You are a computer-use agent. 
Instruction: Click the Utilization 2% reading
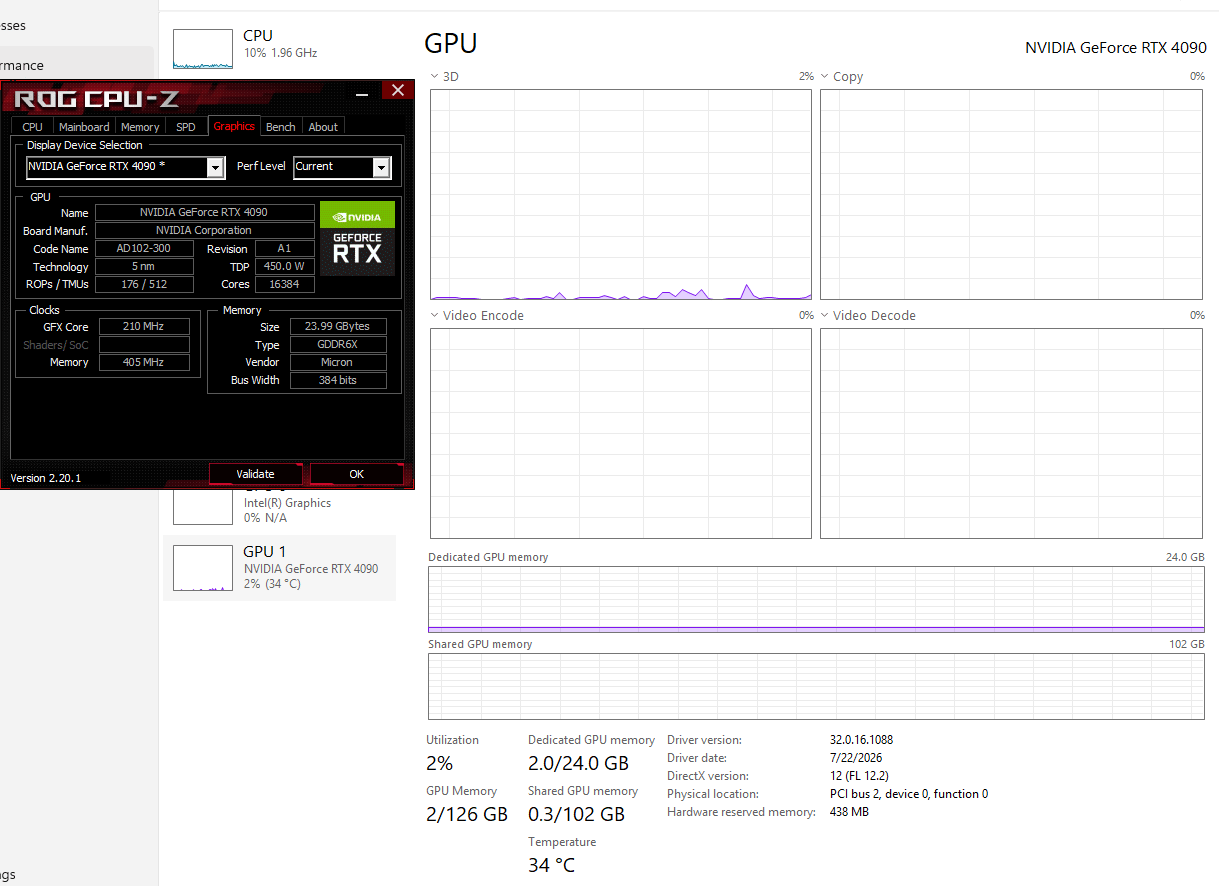[x=439, y=763]
